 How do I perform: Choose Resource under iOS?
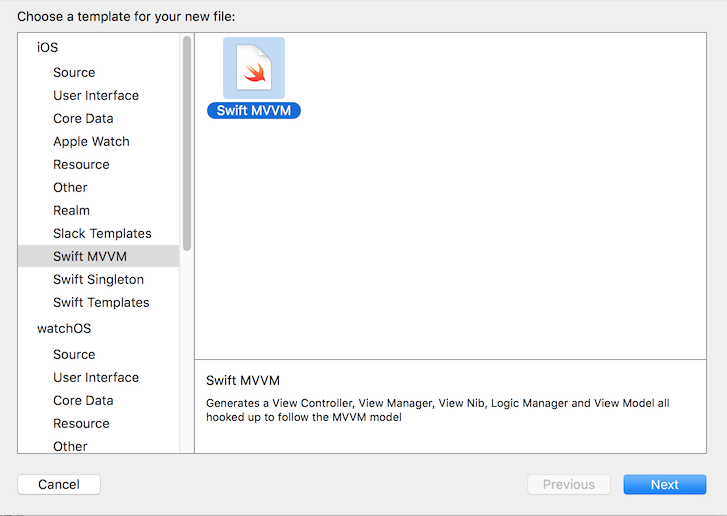pos(81,165)
